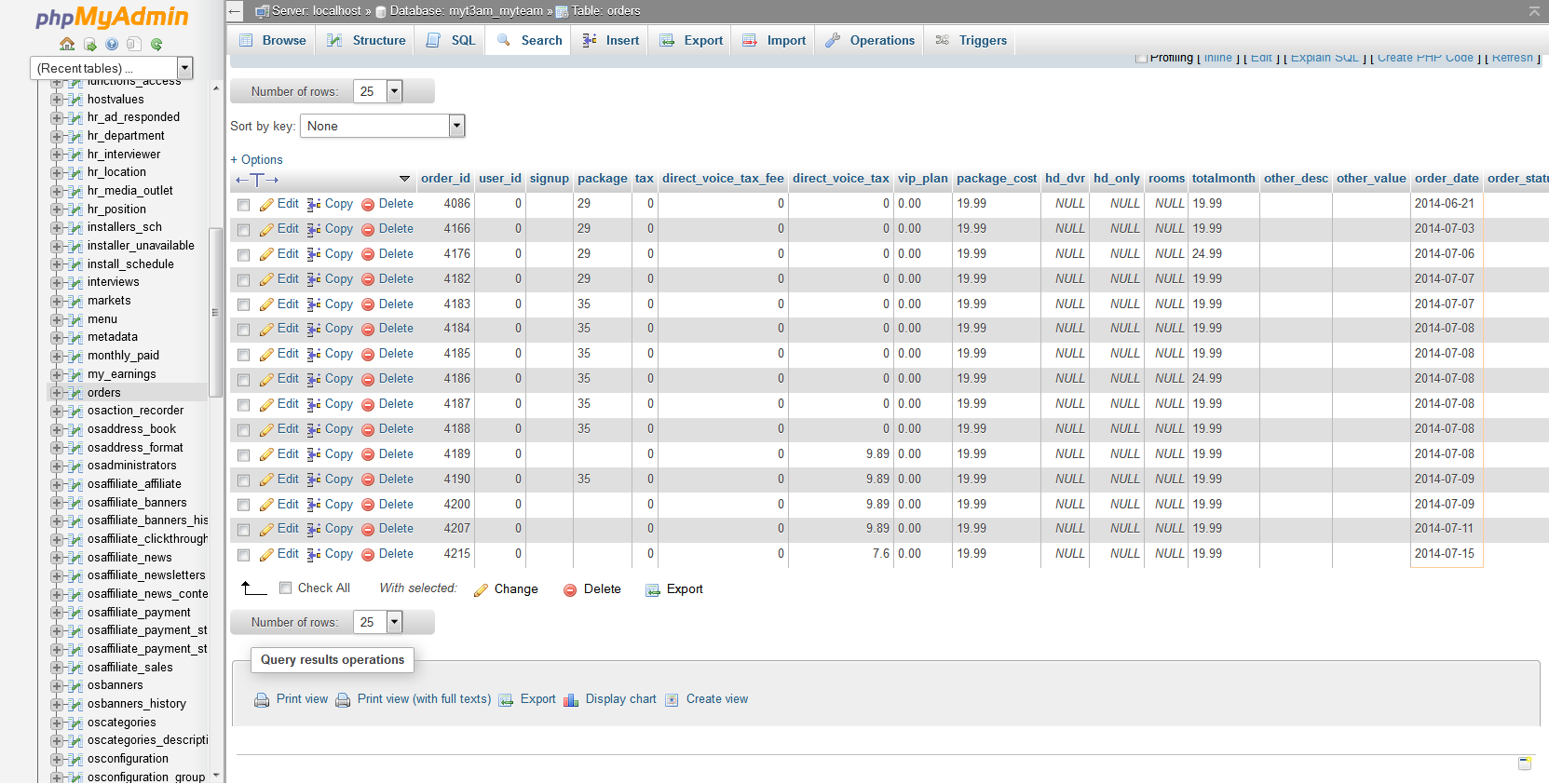
Task: Click the navigation panel scroll-up arrow
Action: tap(216, 88)
